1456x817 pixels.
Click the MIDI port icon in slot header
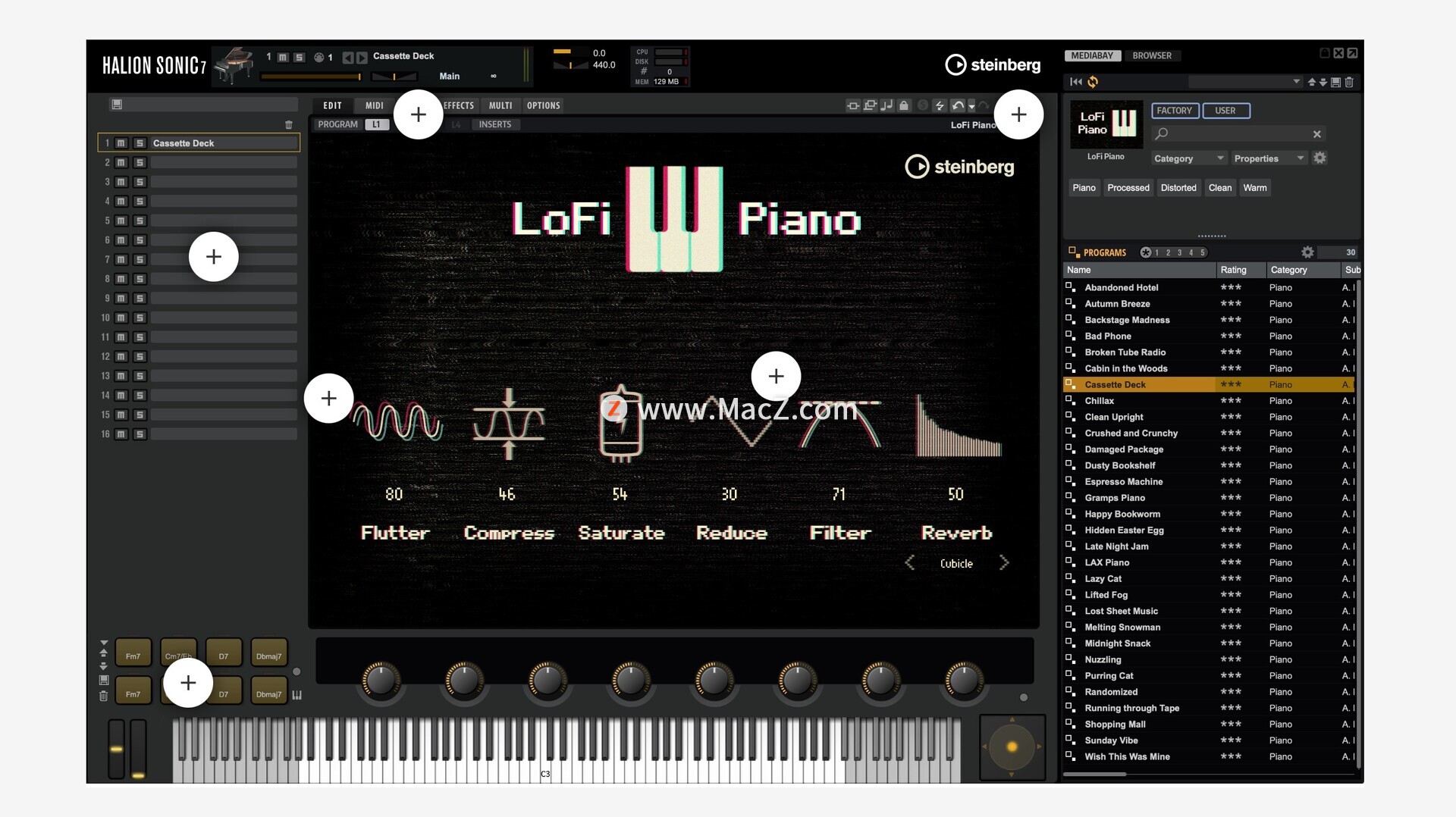319,58
